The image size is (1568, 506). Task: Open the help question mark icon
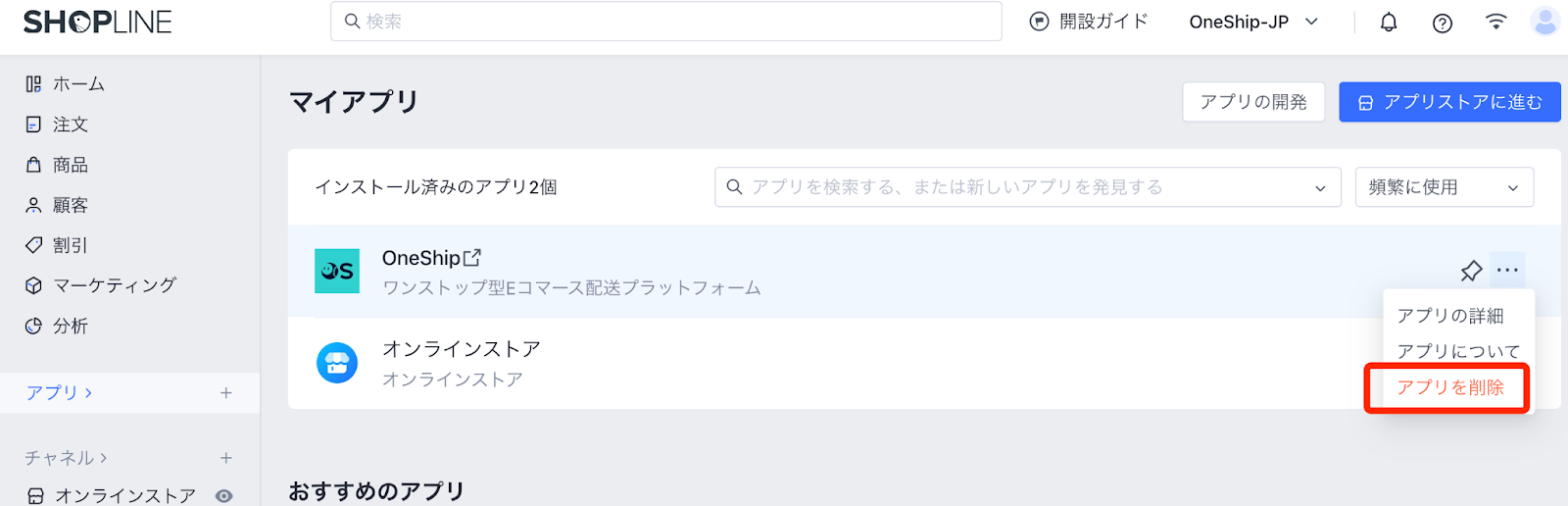1443,23
